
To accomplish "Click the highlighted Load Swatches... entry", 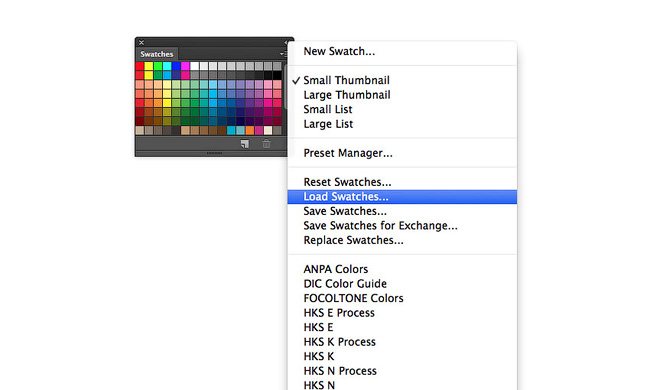I will click(402, 196).
